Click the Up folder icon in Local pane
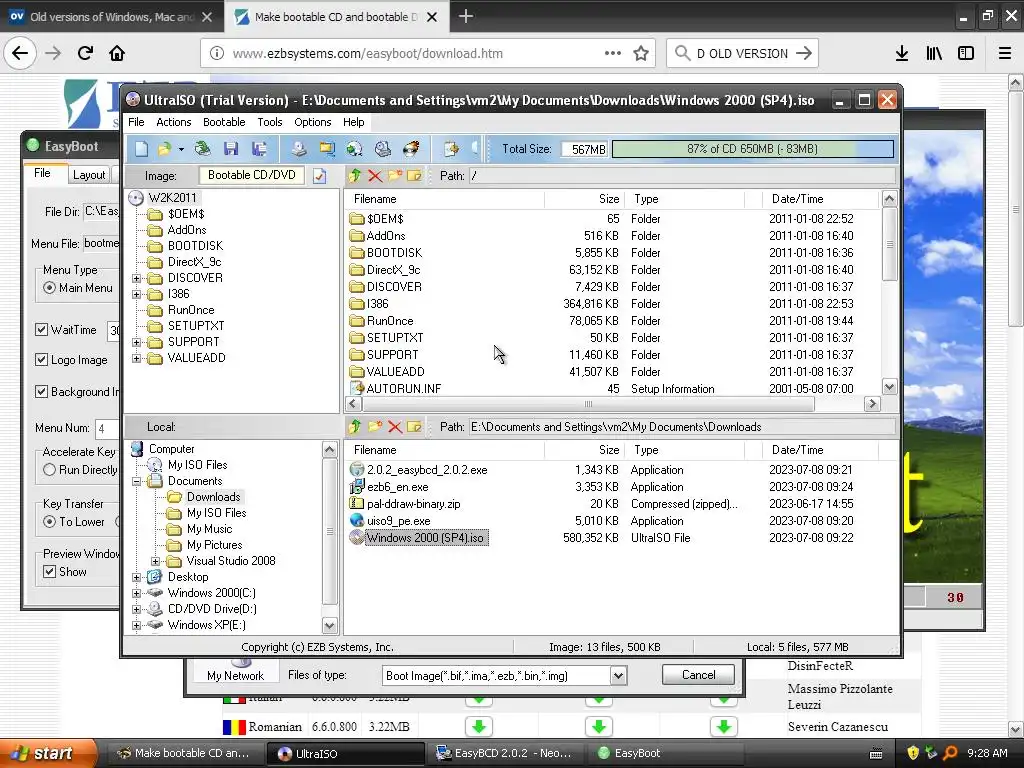This screenshot has height=768, width=1024. pyautogui.click(x=355, y=426)
